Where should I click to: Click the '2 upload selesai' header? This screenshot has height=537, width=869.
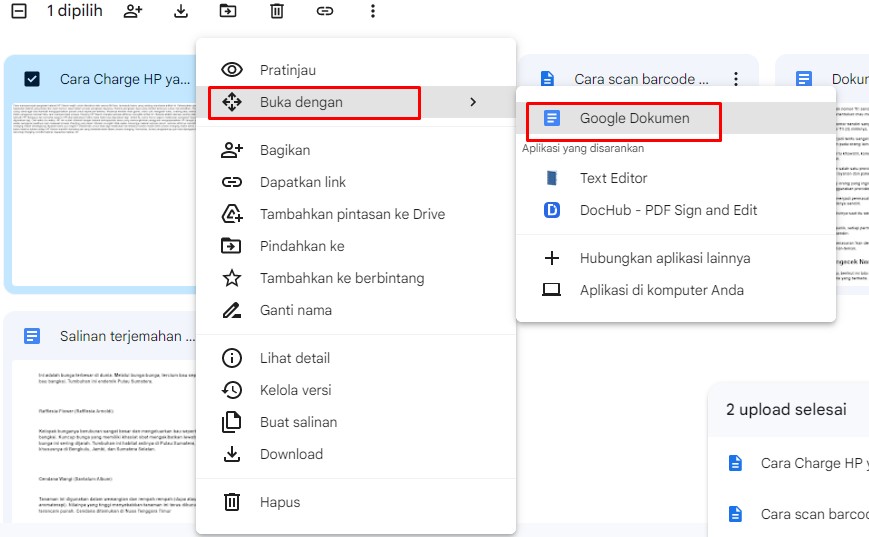[786, 410]
